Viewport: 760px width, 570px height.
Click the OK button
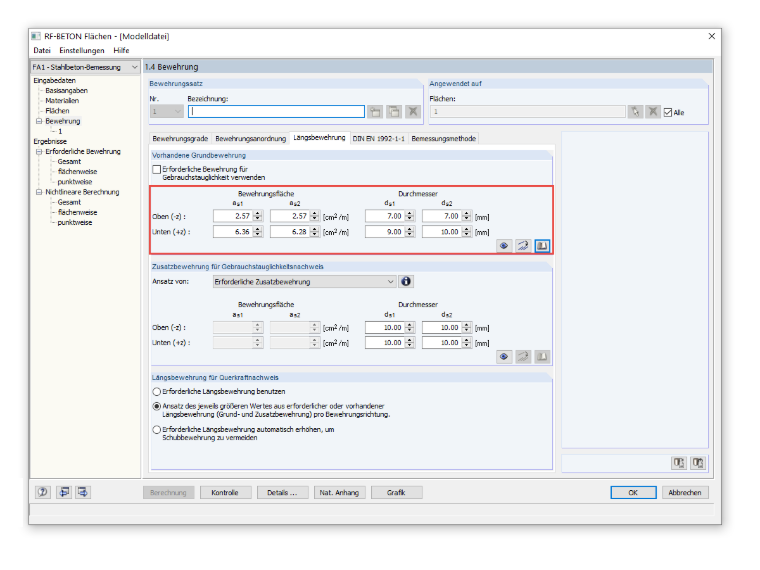(x=633, y=492)
